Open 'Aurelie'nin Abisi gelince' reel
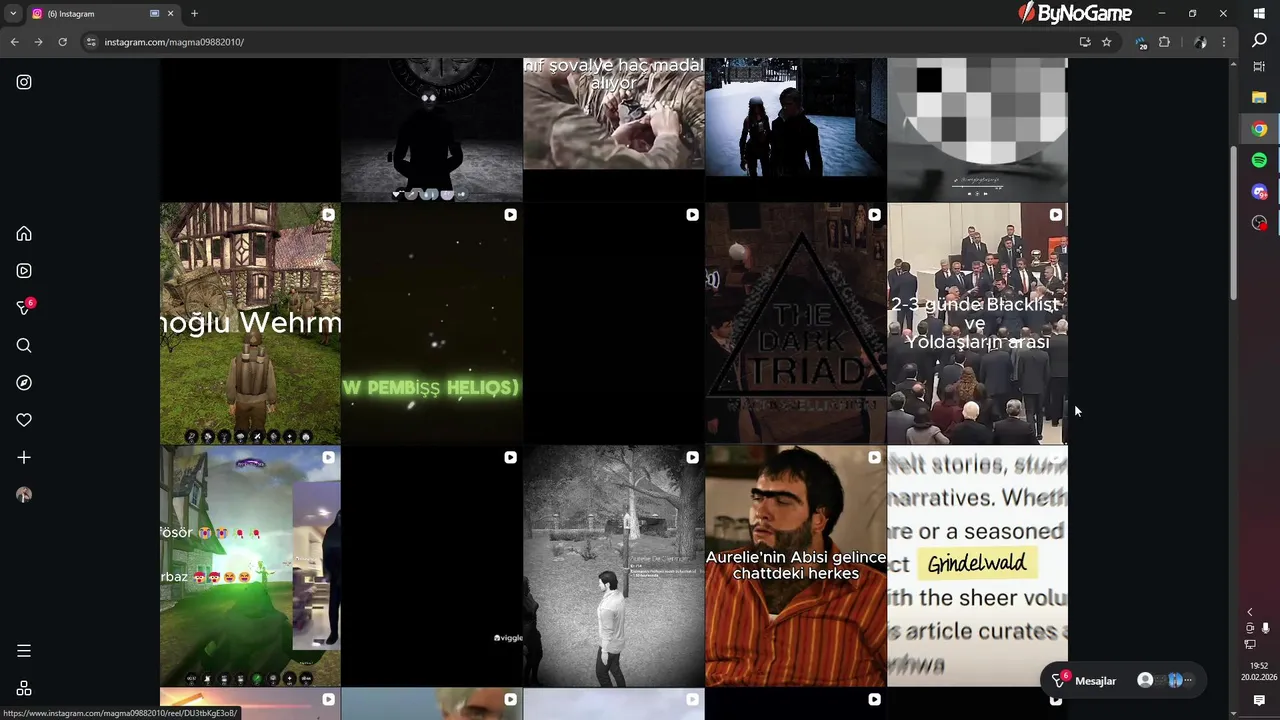This screenshot has height=720, width=1280. [795, 566]
